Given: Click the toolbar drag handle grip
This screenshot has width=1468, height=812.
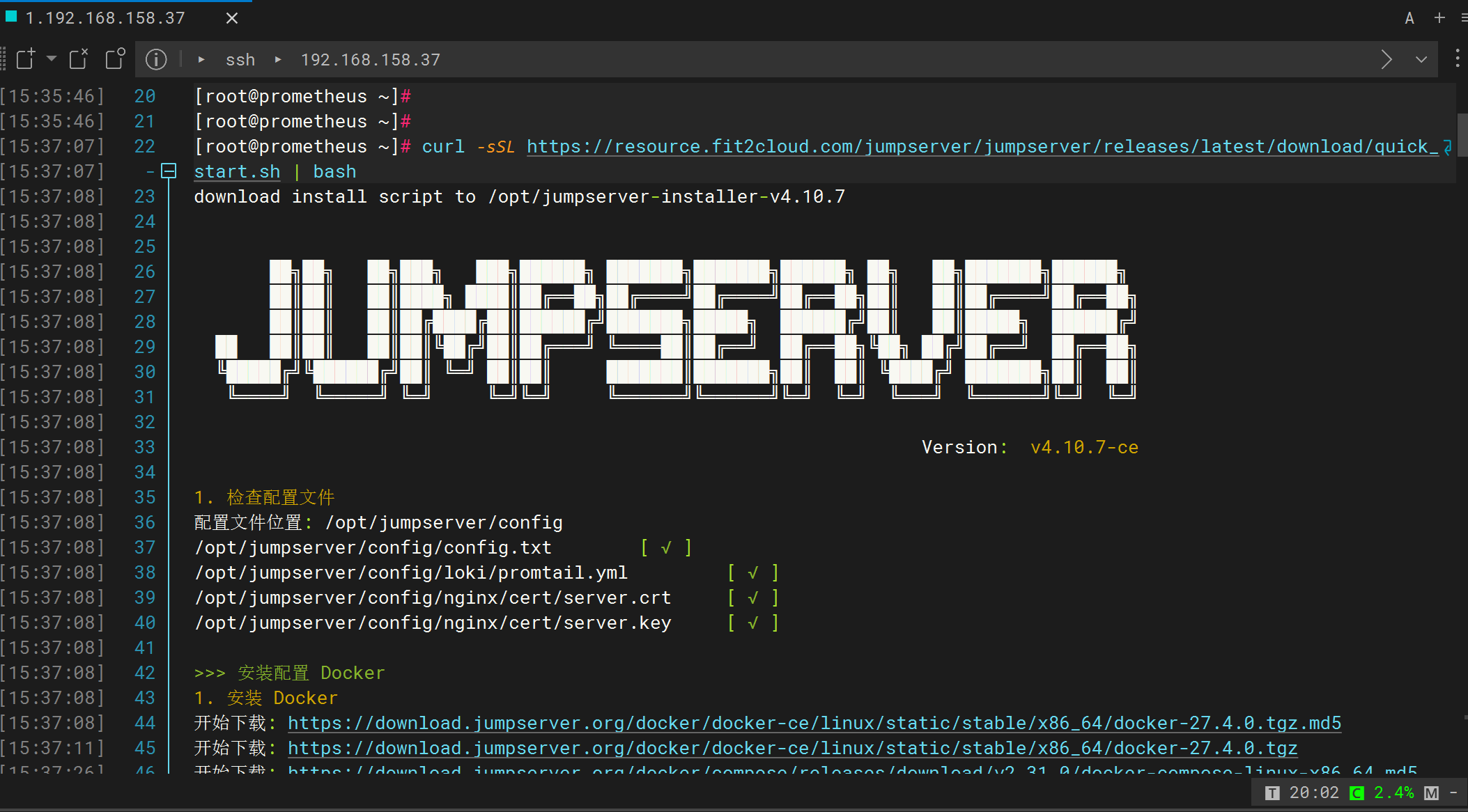Looking at the screenshot, I should (x=3, y=59).
